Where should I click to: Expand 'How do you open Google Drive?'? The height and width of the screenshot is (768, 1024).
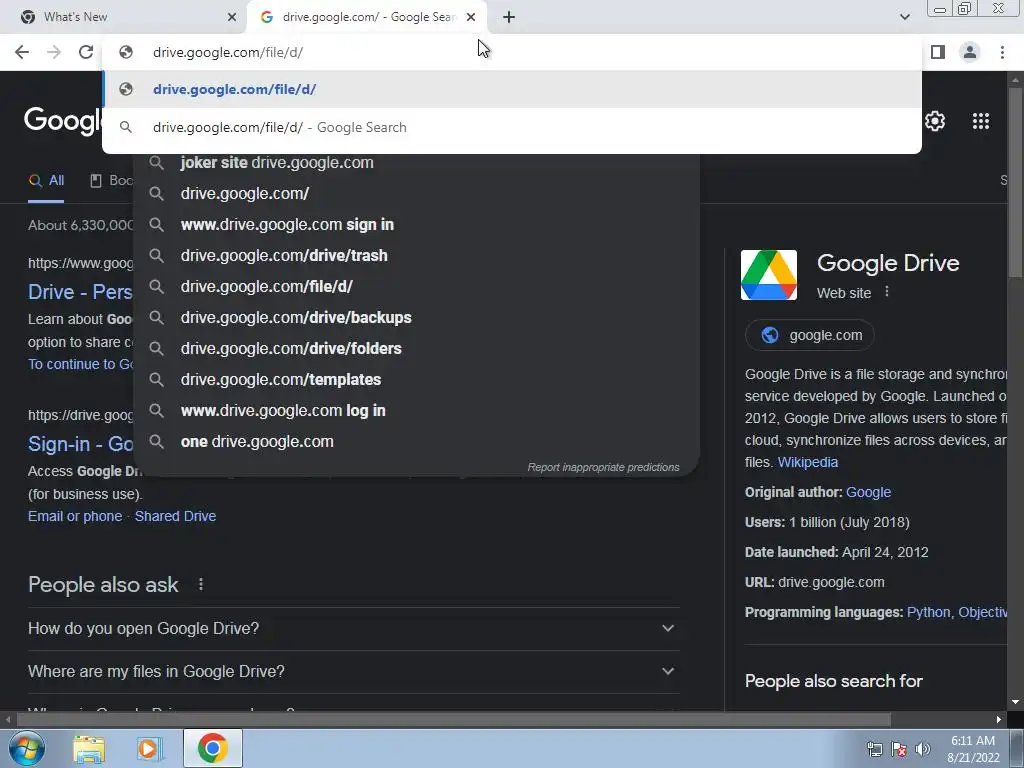point(354,628)
